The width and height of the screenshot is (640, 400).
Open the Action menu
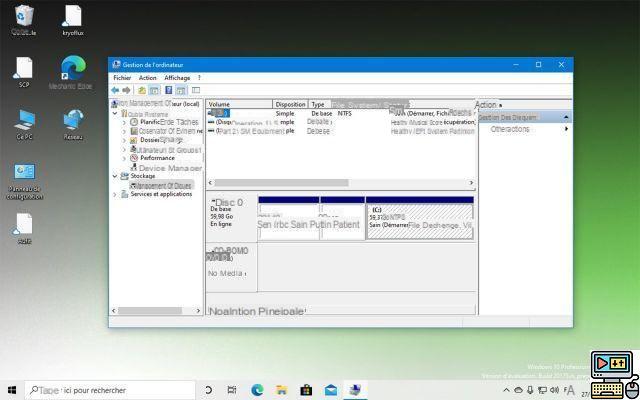tap(147, 78)
